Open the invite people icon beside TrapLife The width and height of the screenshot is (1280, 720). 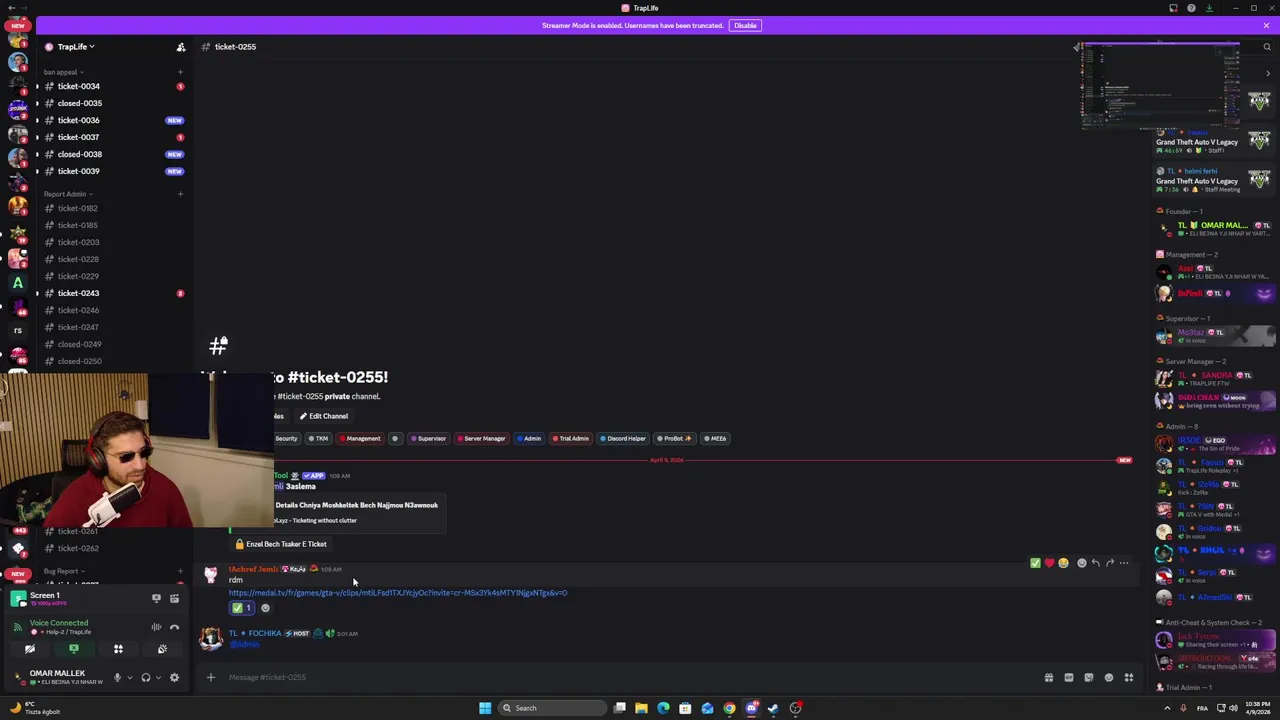(181, 47)
